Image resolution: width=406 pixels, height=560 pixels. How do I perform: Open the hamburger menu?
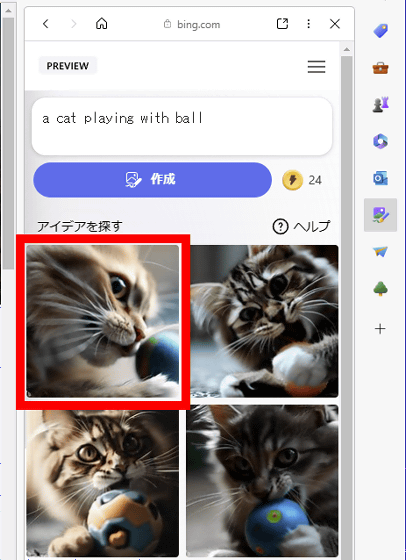click(x=316, y=67)
